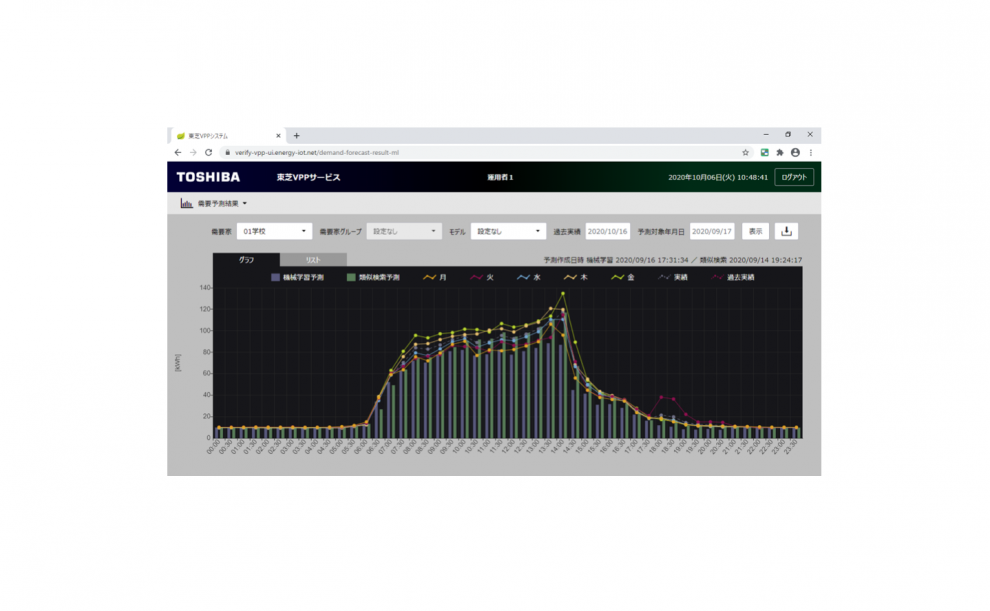
Task: Click the green extension icon in the toolbar
Action: [x=765, y=153]
